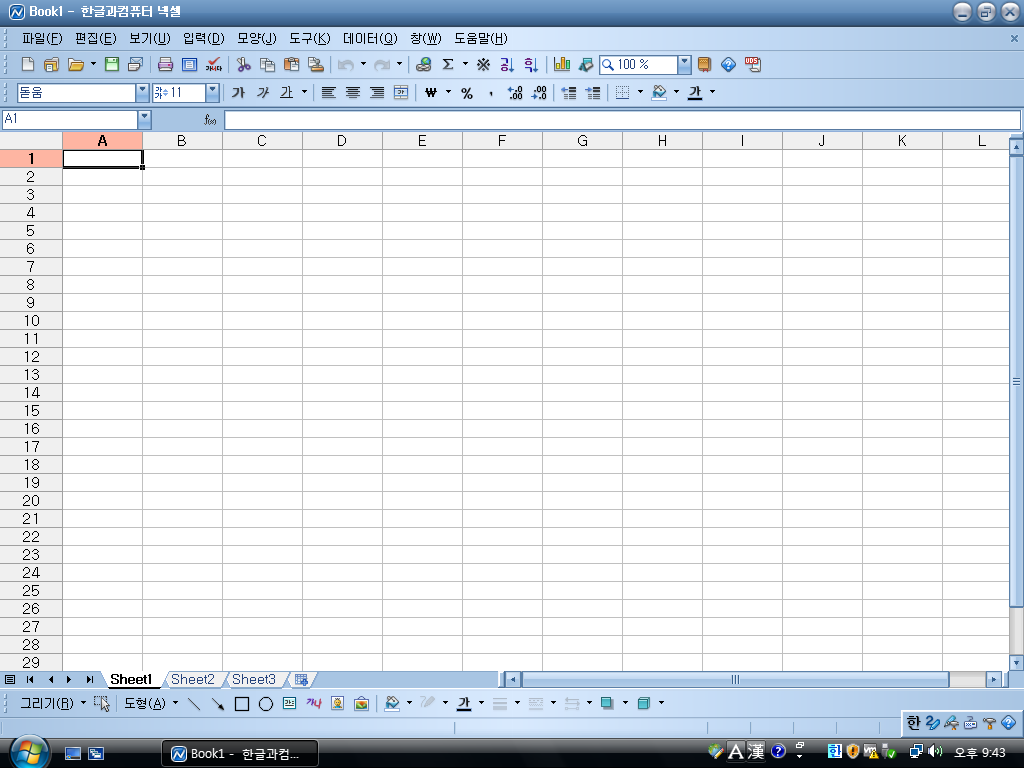Cut selection with the scissors icon

(x=244, y=65)
